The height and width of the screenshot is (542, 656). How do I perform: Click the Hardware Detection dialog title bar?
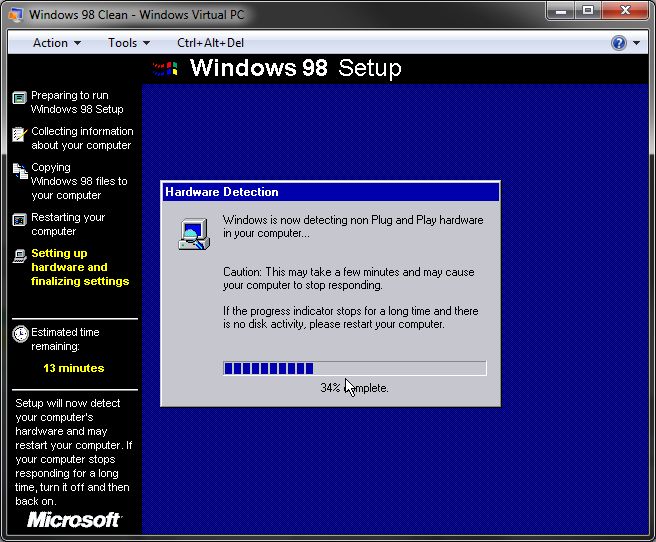331,192
